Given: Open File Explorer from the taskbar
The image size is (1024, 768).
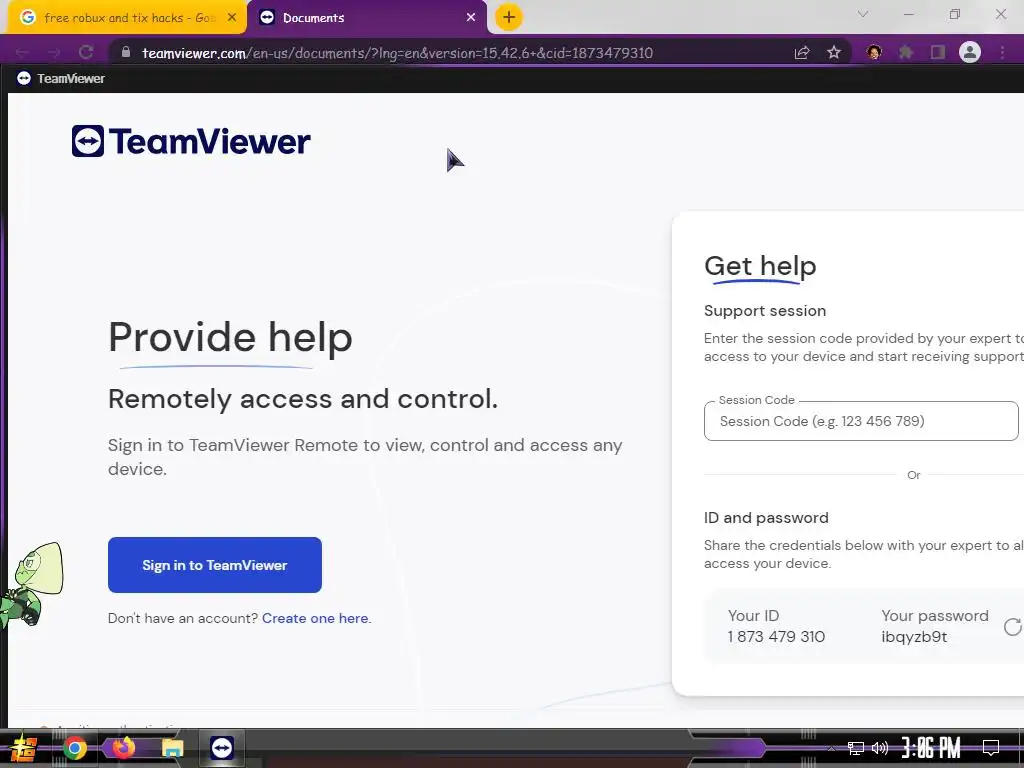Looking at the screenshot, I should tap(172, 748).
